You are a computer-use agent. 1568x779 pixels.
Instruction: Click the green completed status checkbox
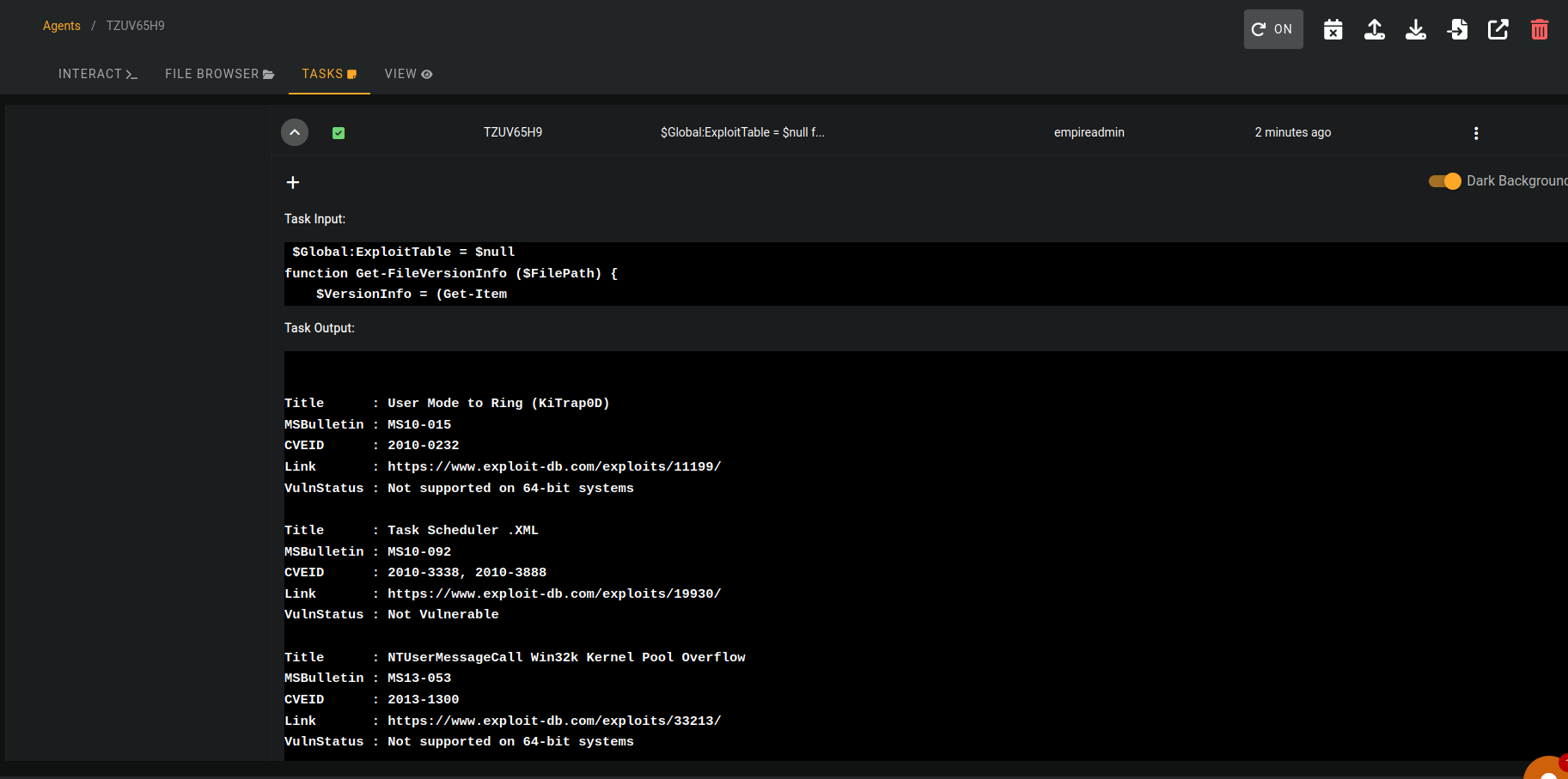(x=339, y=133)
